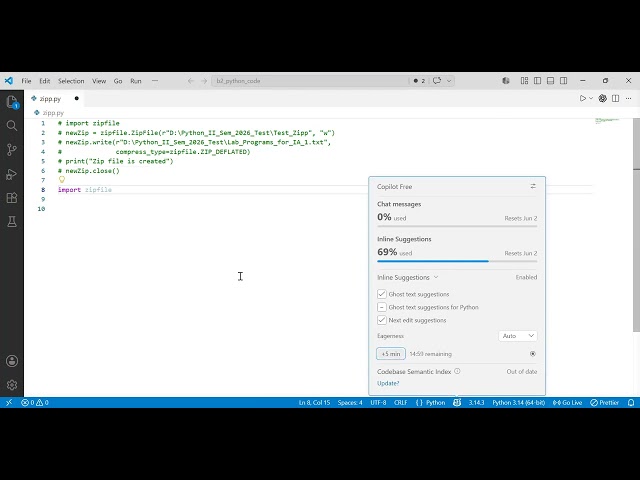Split the editor right
The image size is (640, 480).
coord(616,98)
